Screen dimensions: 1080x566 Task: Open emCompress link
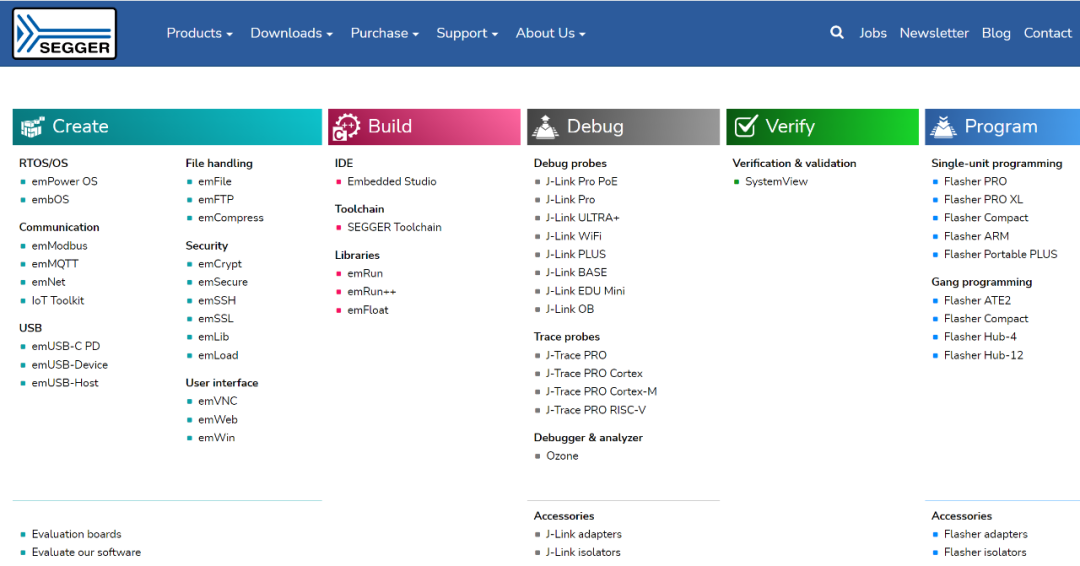pos(231,218)
